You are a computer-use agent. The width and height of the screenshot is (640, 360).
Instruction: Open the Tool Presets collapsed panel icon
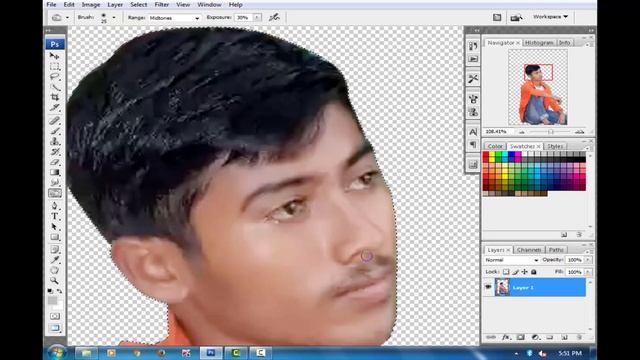(473, 78)
